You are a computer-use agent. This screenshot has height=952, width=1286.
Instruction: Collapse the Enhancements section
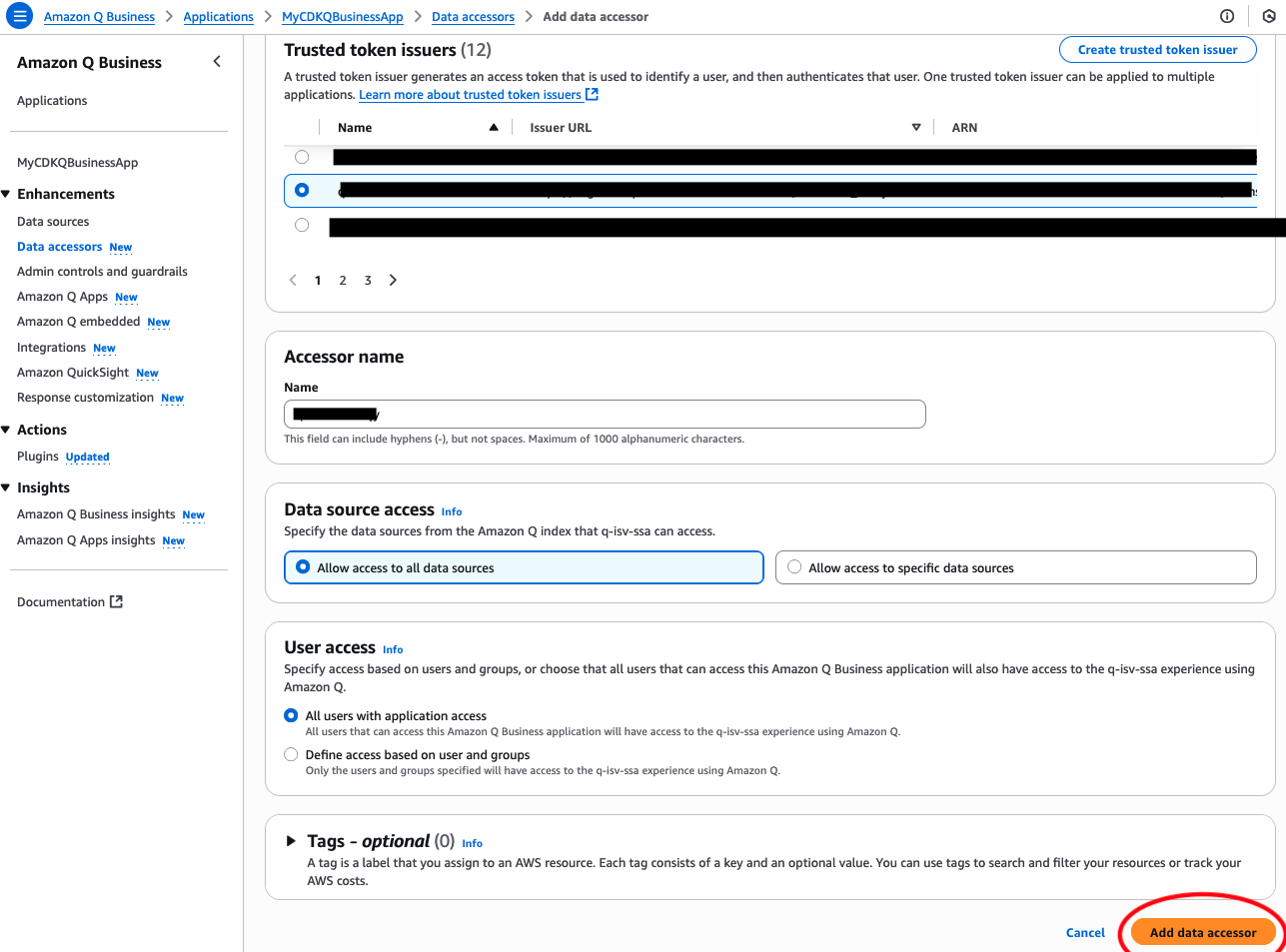8,193
